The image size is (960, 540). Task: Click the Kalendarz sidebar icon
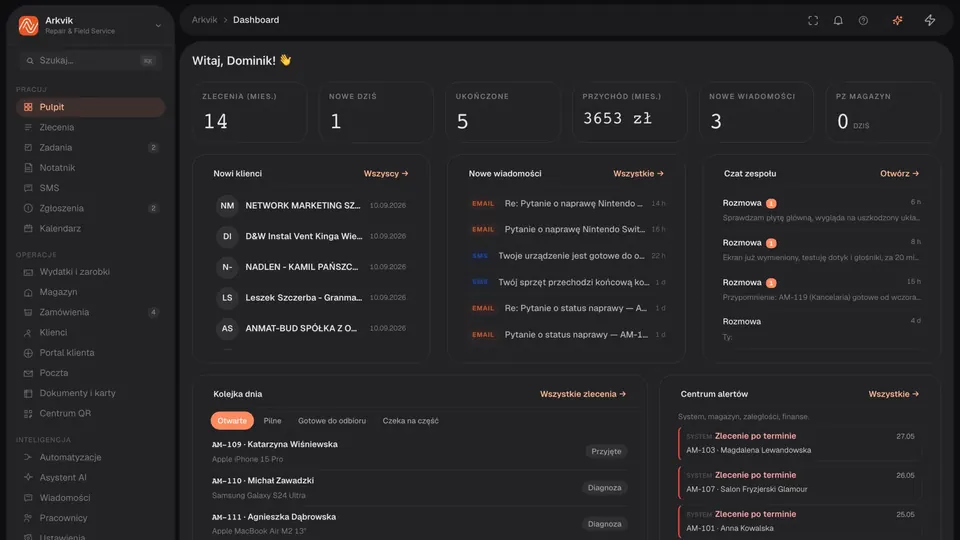28,228
